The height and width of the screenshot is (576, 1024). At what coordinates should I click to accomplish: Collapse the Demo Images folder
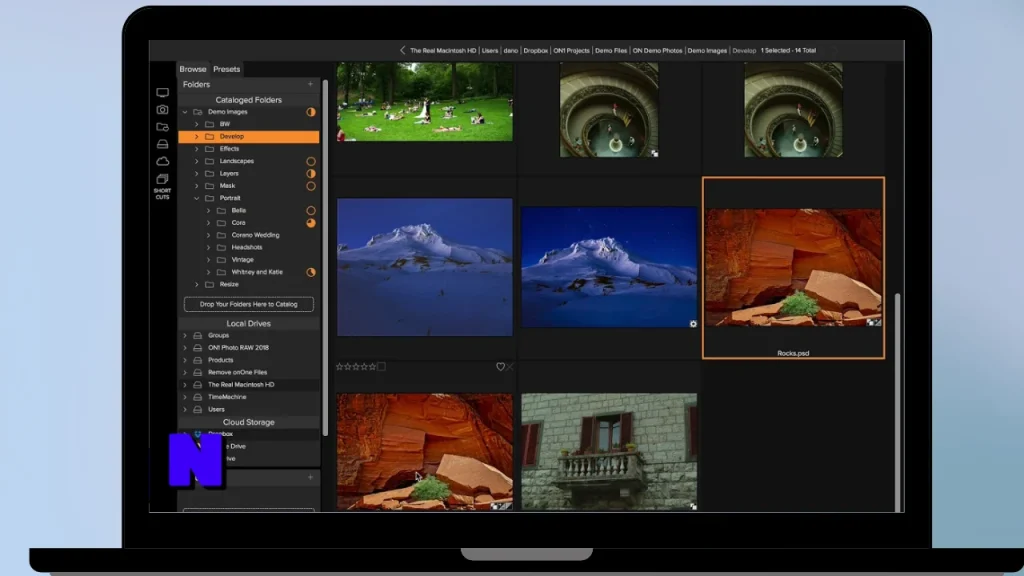click(x=185, y=112)
